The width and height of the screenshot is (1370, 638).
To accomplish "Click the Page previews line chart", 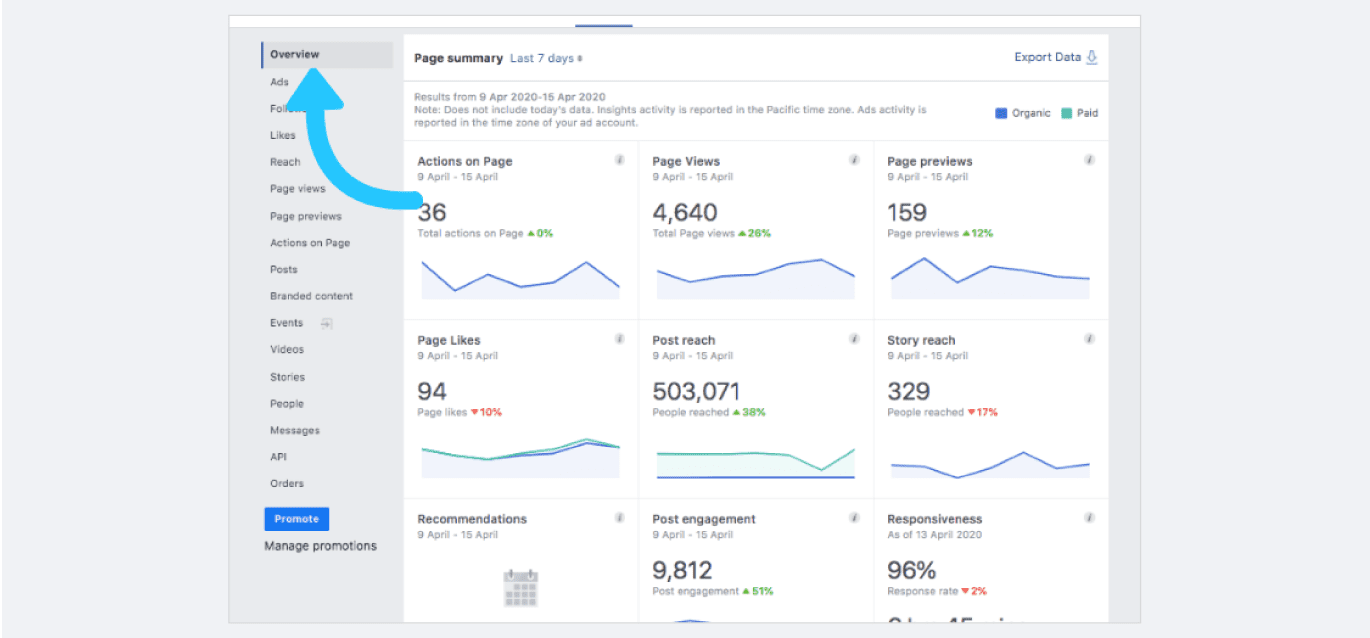I will (991, 279).
